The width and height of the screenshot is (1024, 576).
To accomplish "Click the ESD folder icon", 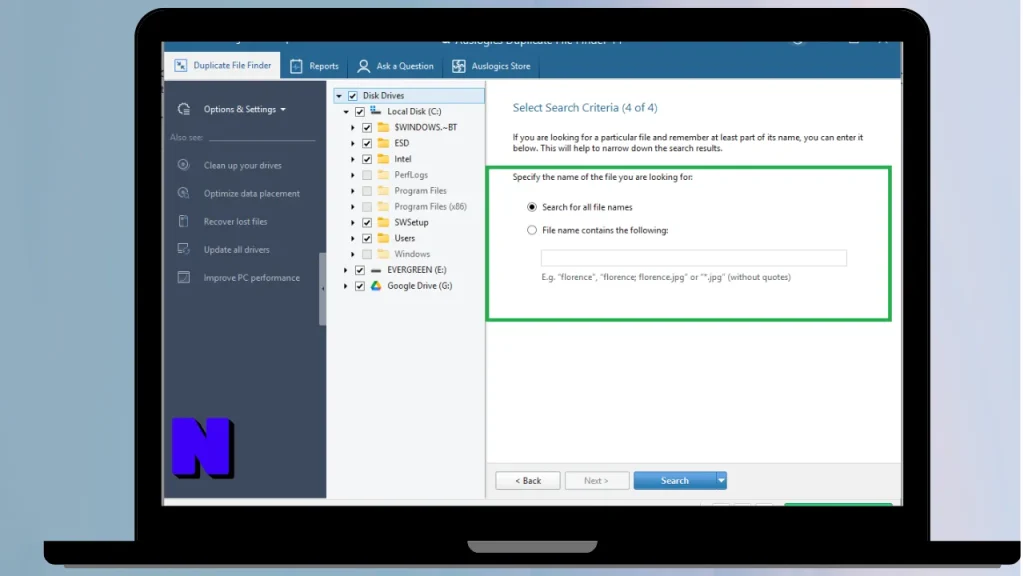I will click(383, 142).
